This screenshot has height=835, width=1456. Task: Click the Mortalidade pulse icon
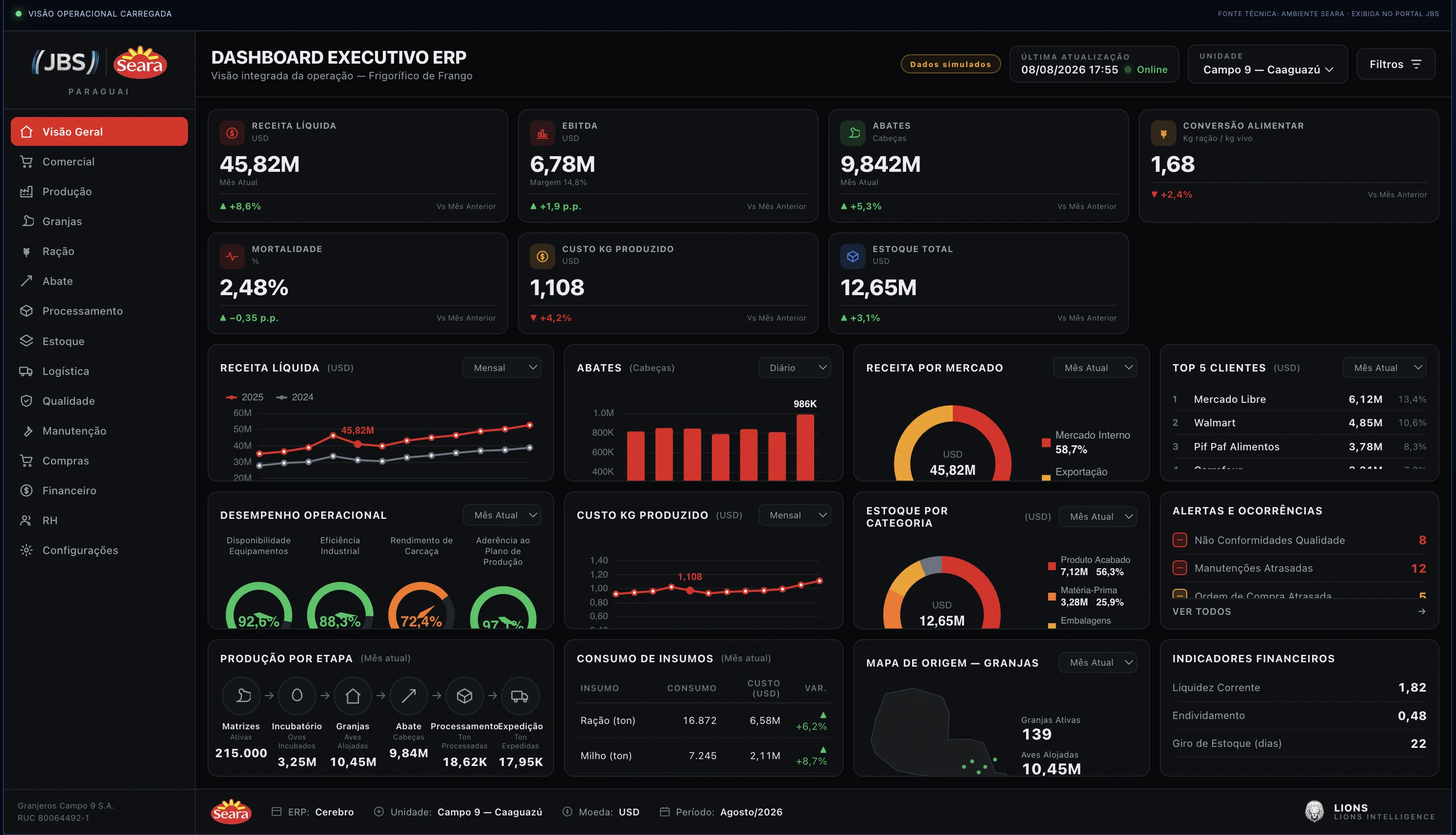(232, 256)
